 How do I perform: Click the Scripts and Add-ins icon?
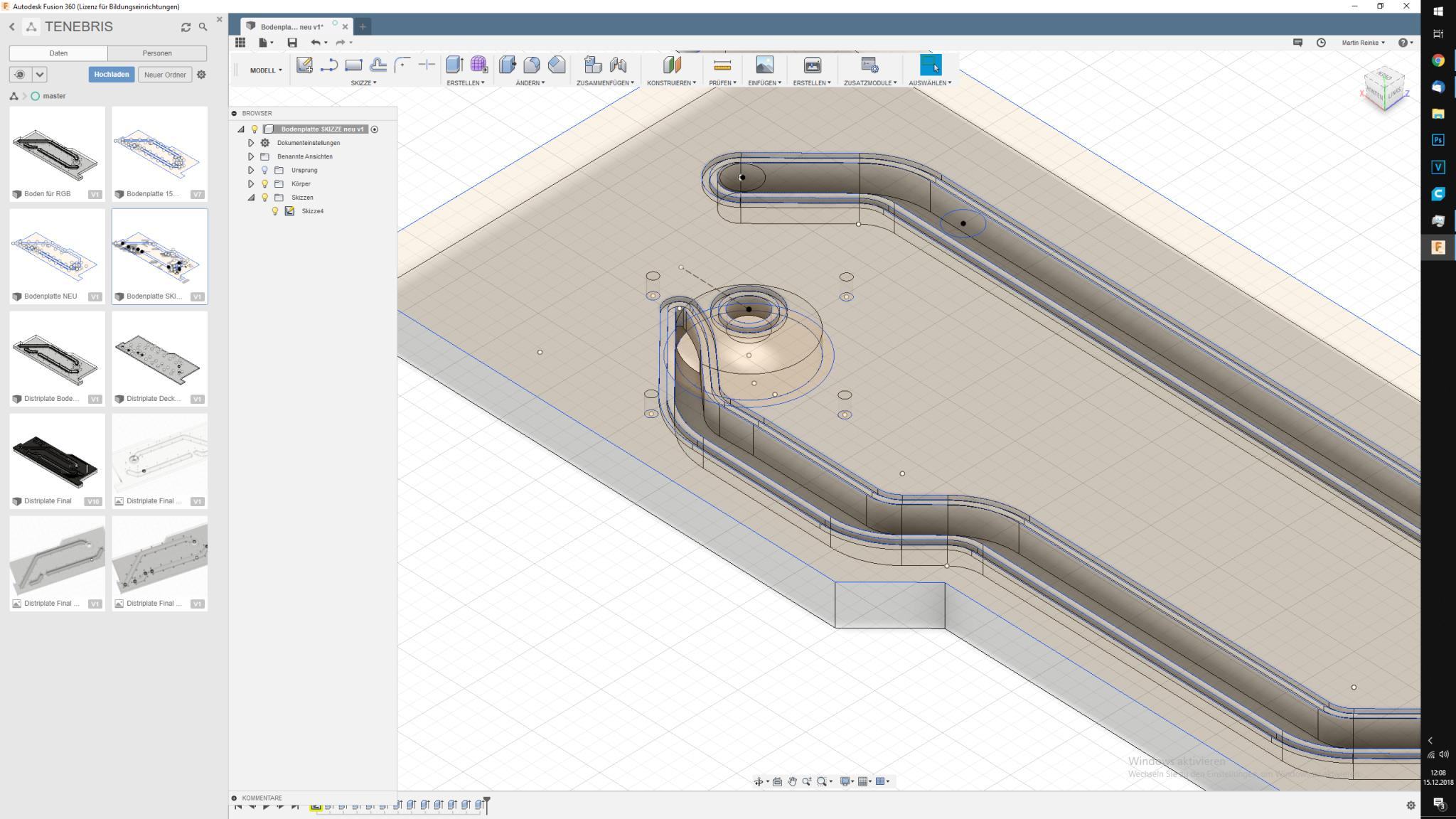point(869,65)
